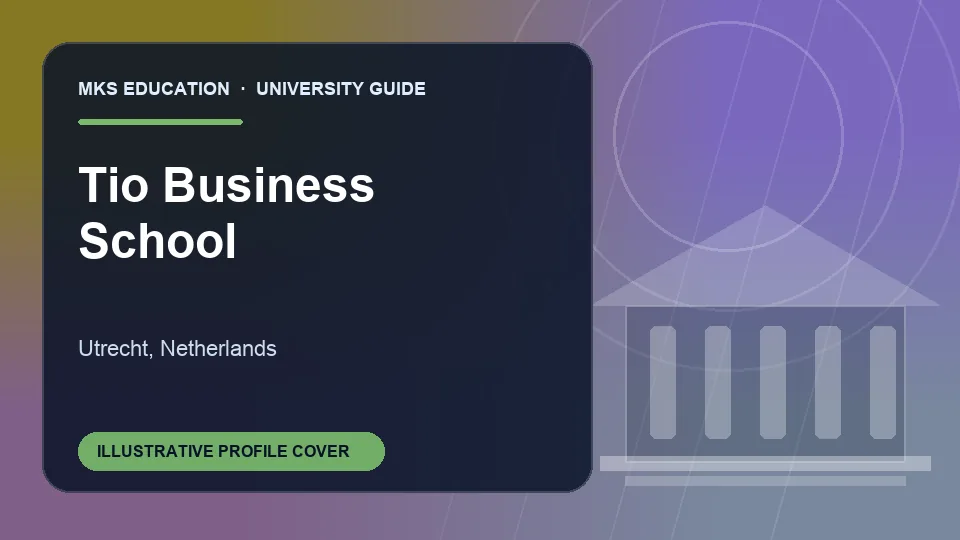Click the columned university building illustration
This screenshot has width=960, height=540.
[765, 346]
